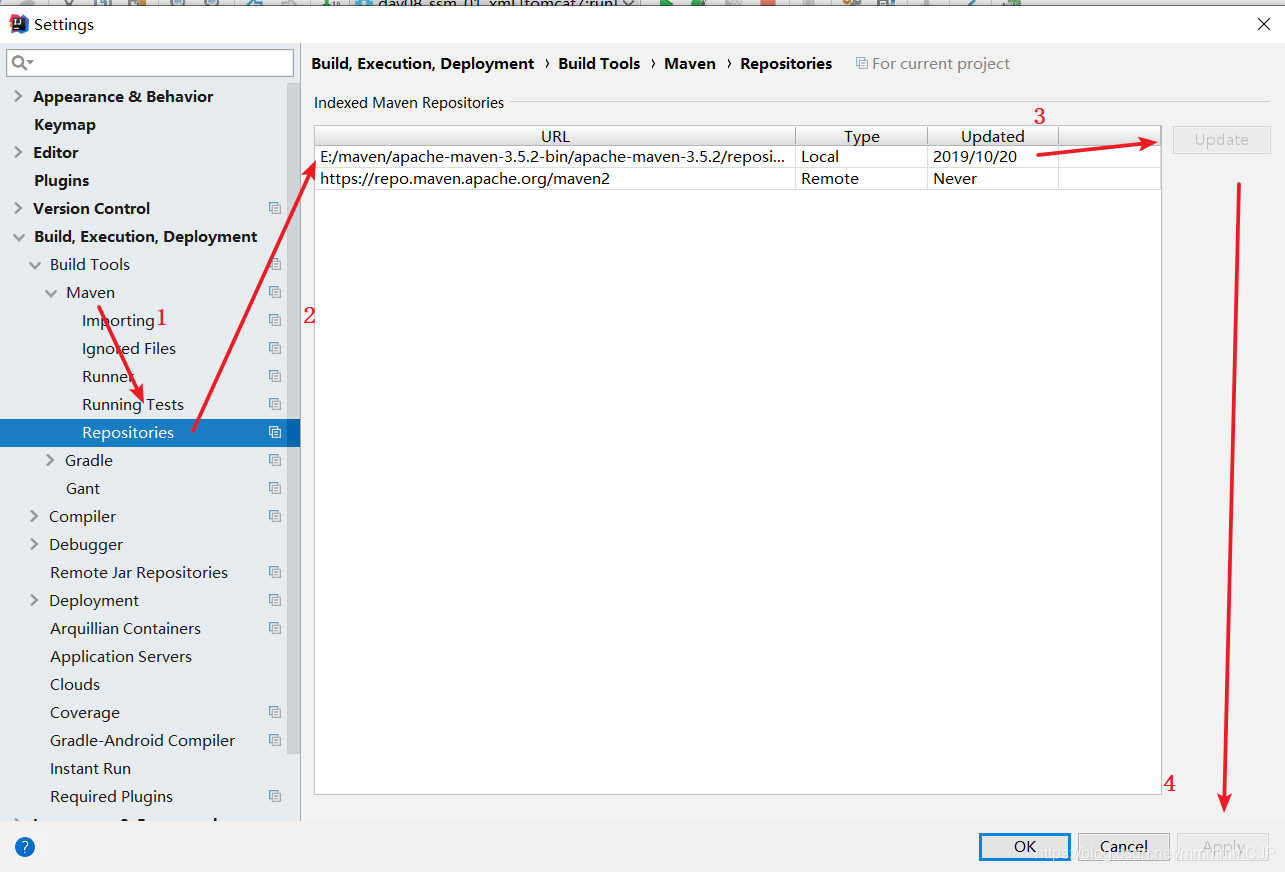Screen dimensions: 1285x872
Task: Click project-level icon beside Arquillian Containers
Action: 275,628
